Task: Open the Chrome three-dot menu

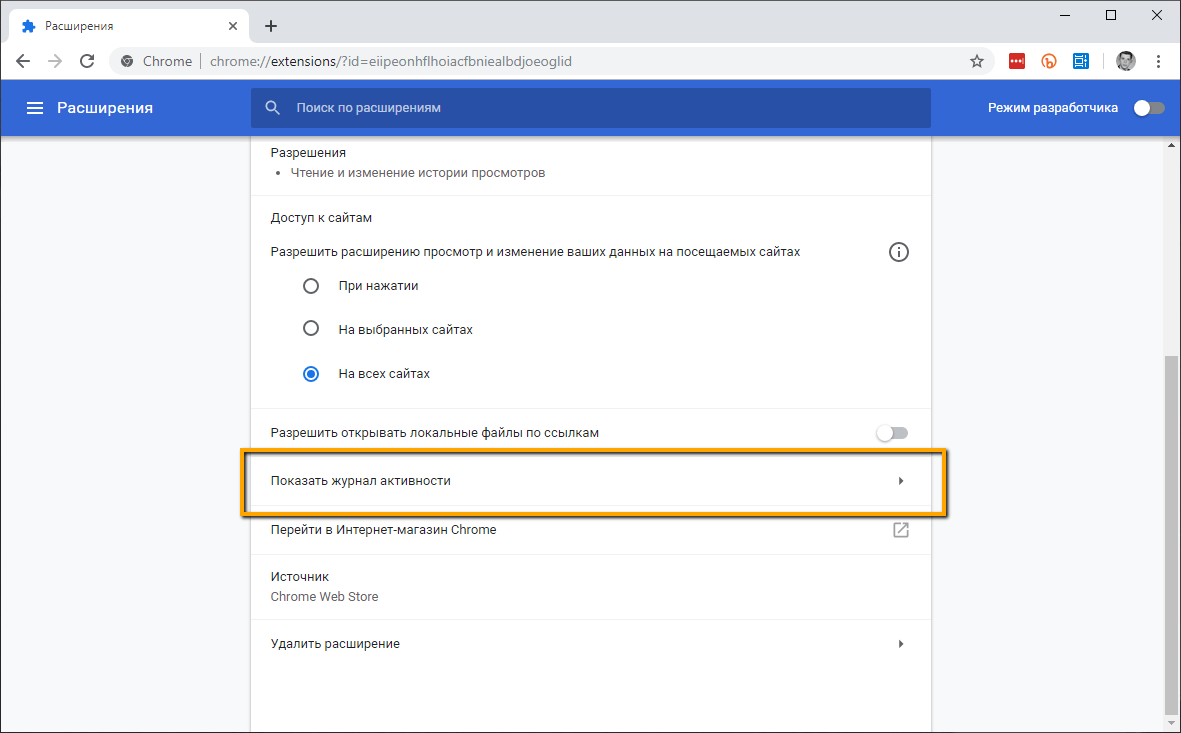Action: pyautogui.click(x=1158, y=61)
